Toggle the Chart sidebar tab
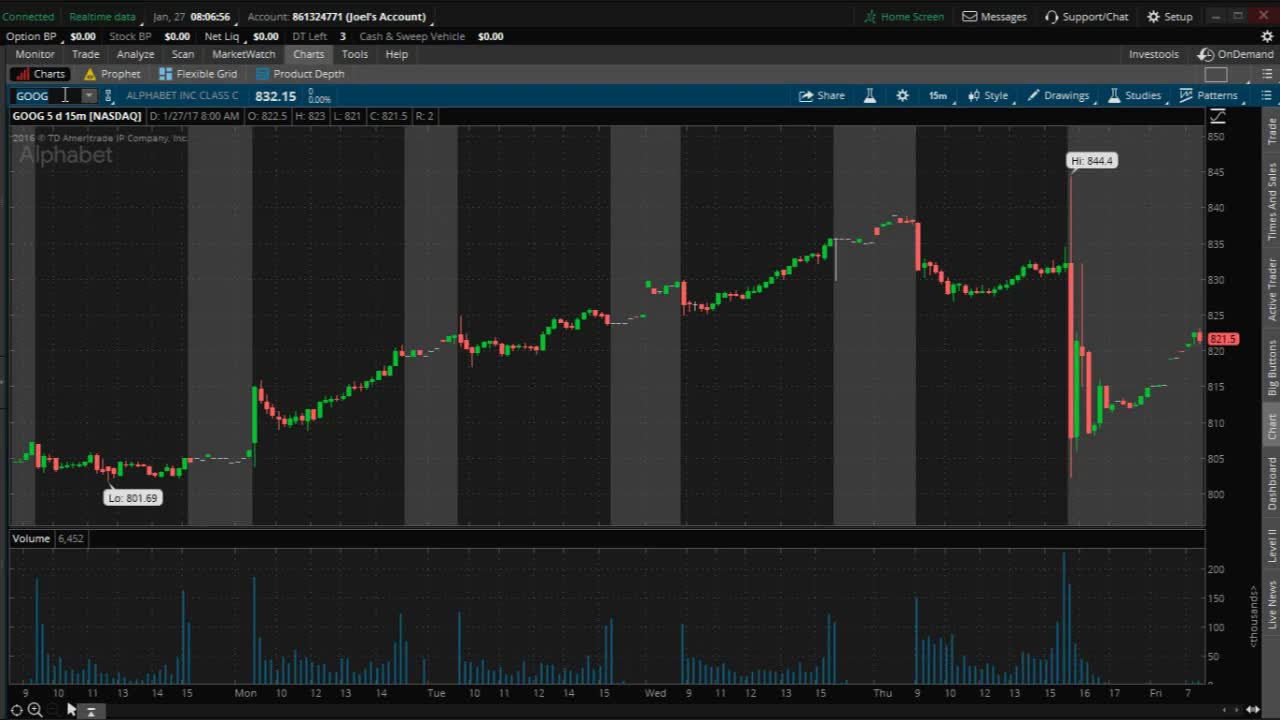This screenshot has height=720, width=1280. point(1272,426)
